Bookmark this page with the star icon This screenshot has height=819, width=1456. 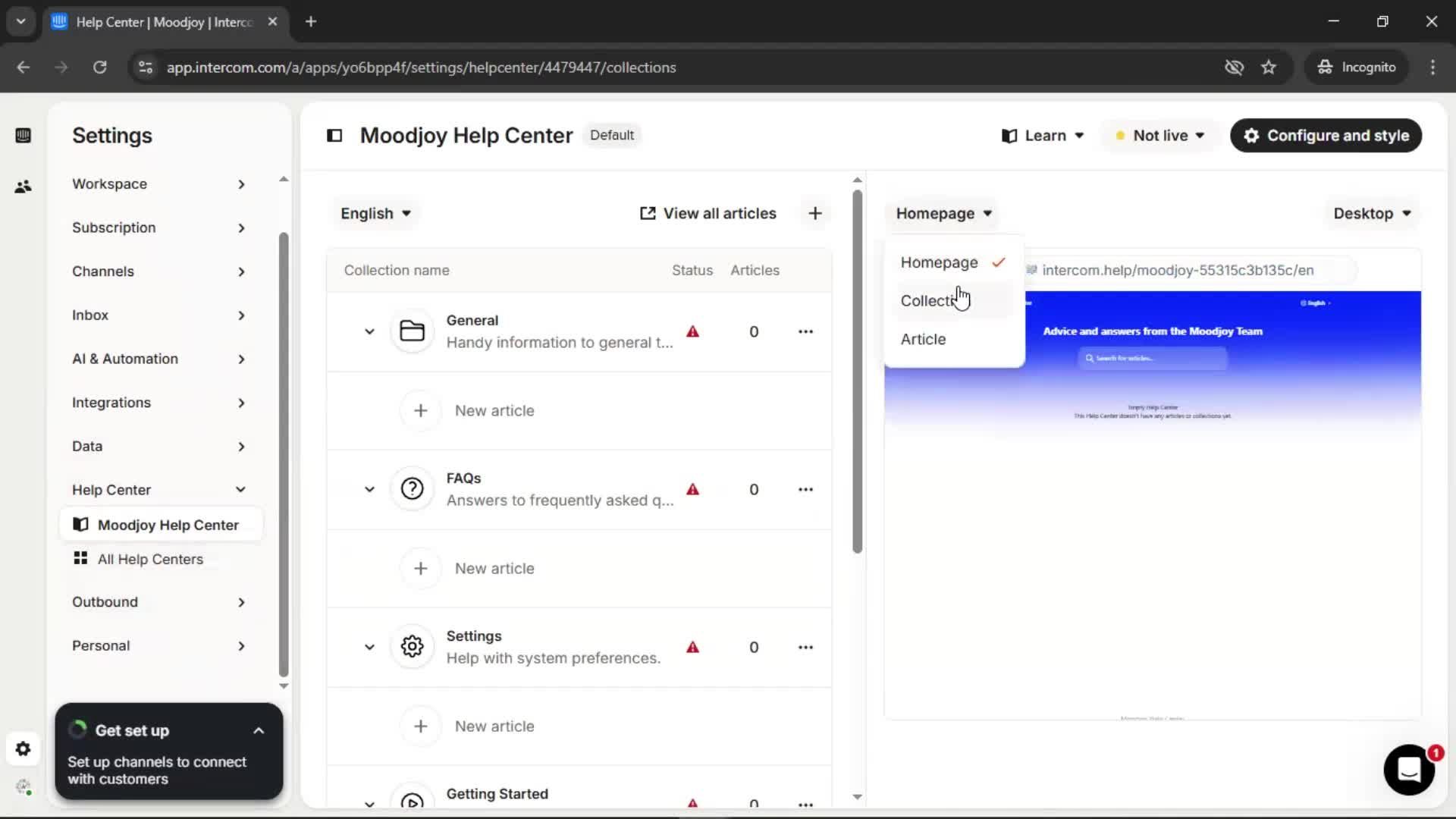pyautogui.click(x=1269, y=67)
